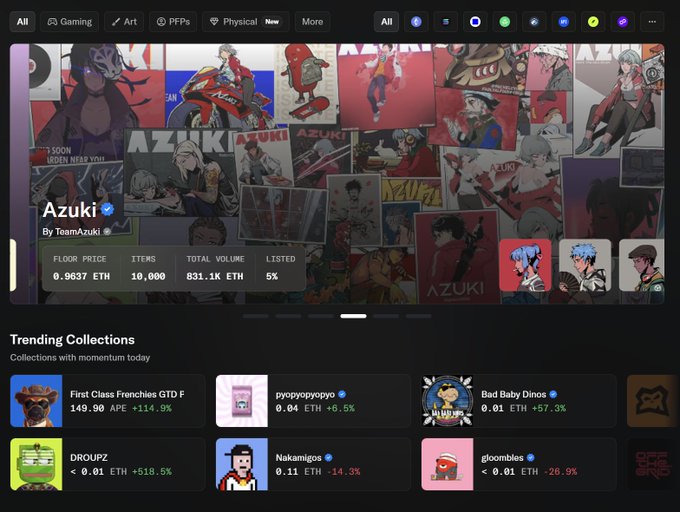This screenshot has width=680, height=512.
Task: Click the Bad Baby Dinos avatar
Action: [447, 401]
